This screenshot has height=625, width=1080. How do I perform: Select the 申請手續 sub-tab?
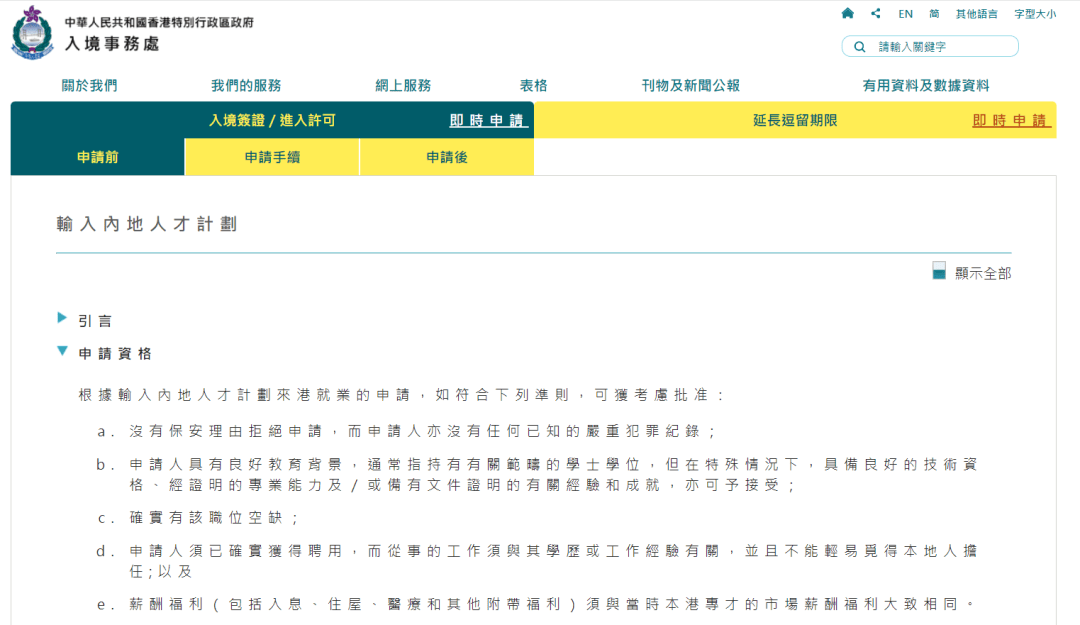tap(272, 157)
